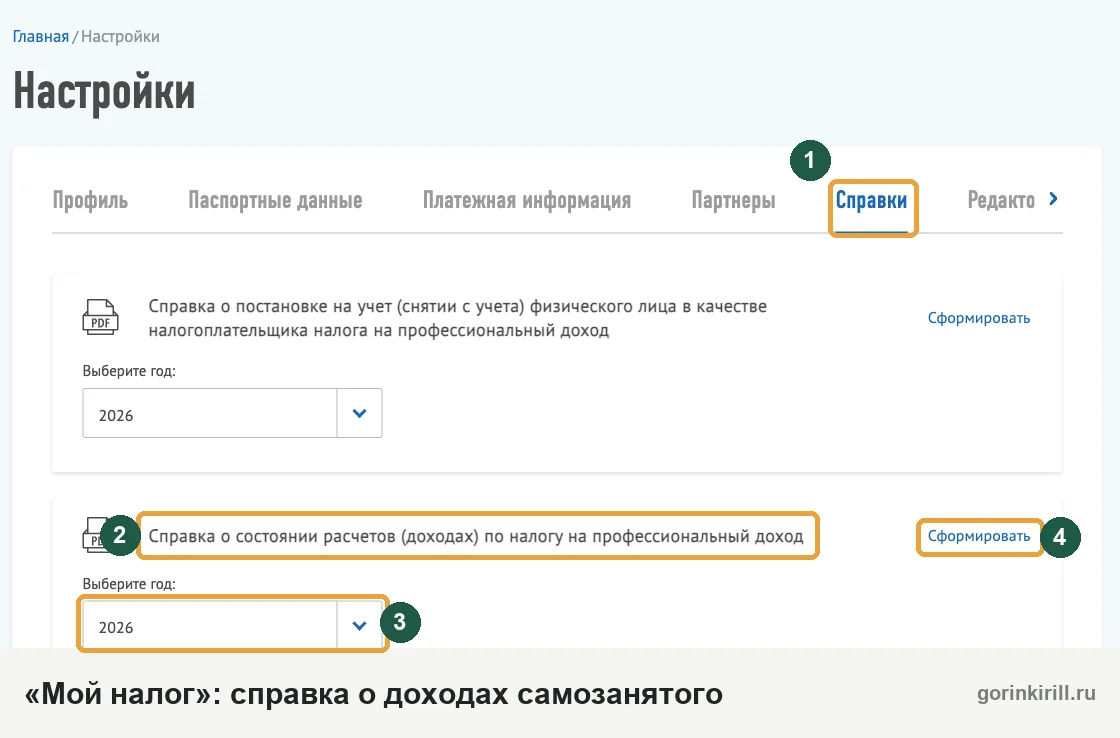Click the Настройки breadcrumb text
Image resolution: width=1120 pixels, height=738 pixels.
tap(120, 36)
